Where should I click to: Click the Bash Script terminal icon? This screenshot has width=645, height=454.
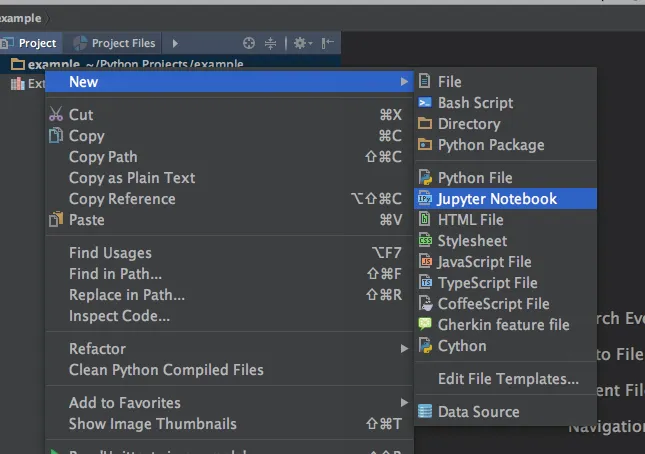[x=426, y=103]
